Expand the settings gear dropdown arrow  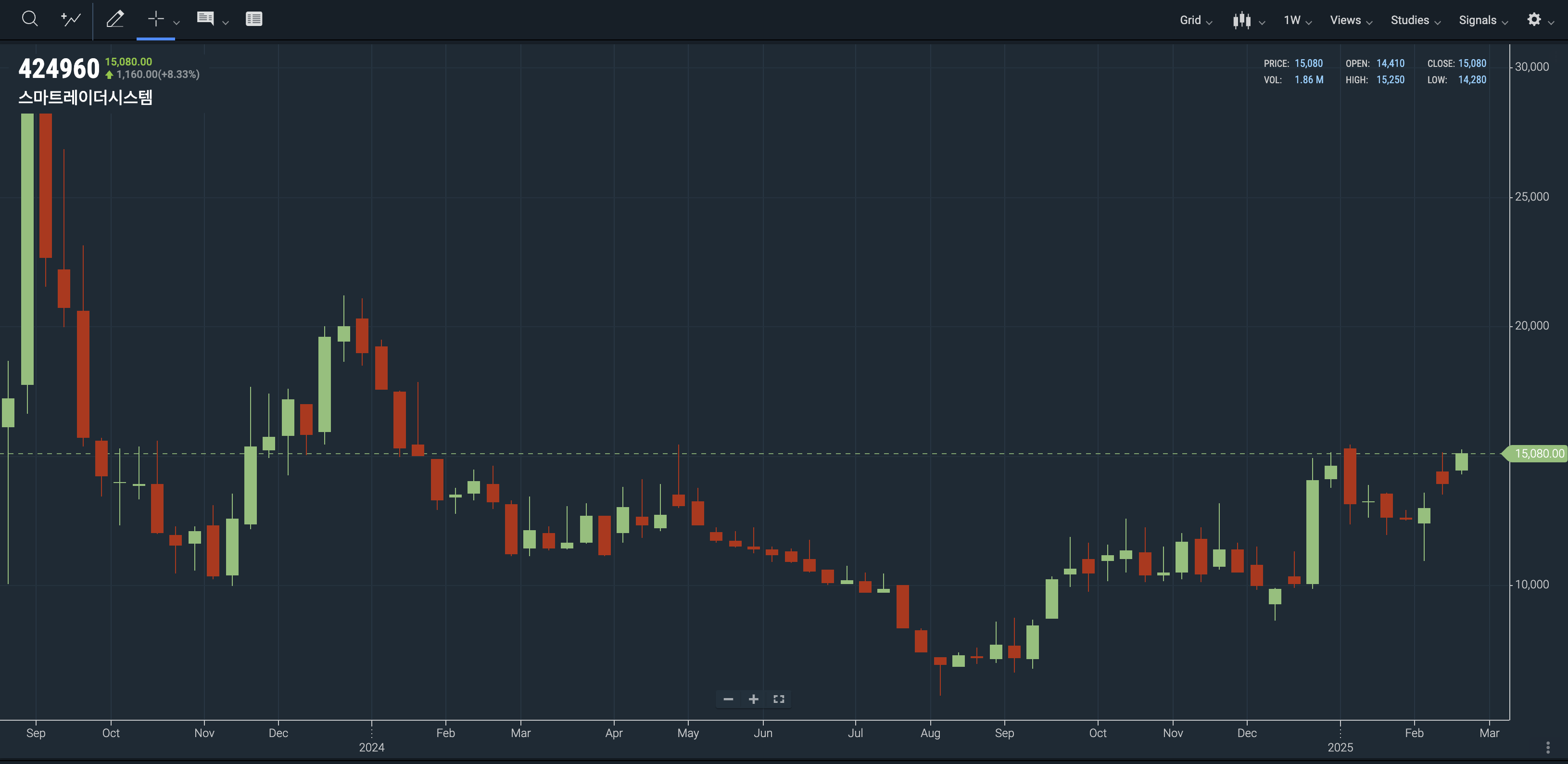coord(1551,23)
